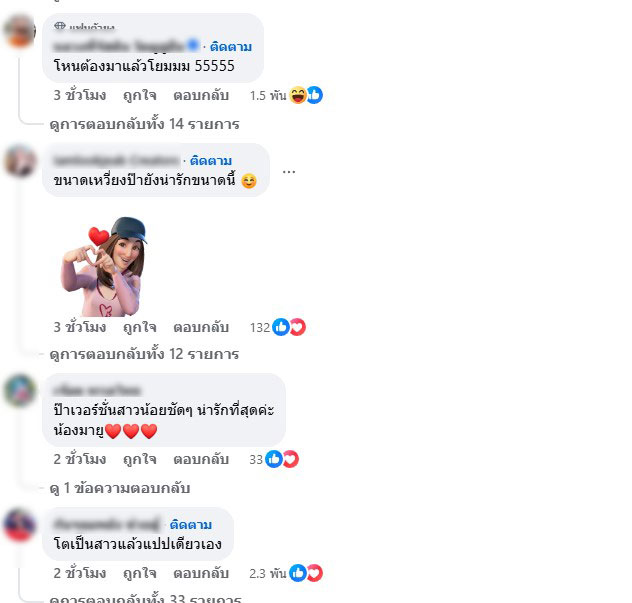Click the heart reaction icon next to 132
Image resolution: width=632 pixels, height=603 pixels.
click(x=298, y=327)
